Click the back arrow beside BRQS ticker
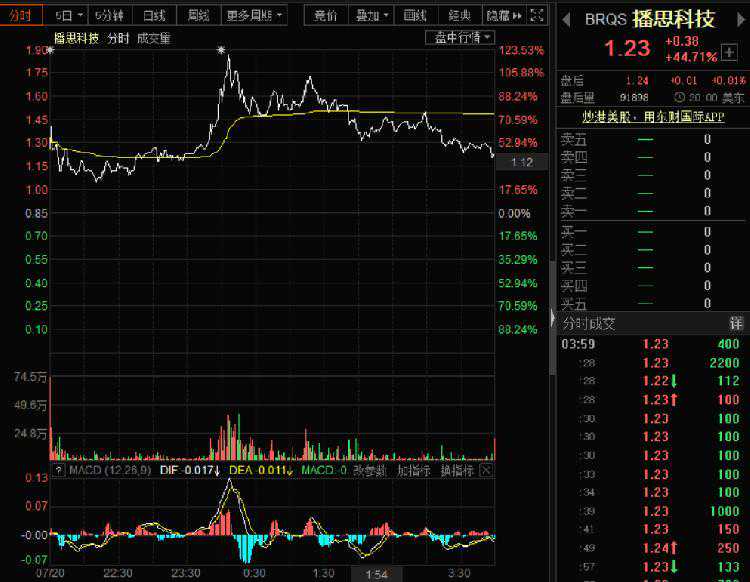Screen dimensions: 750x582 (x=565, y=19)
